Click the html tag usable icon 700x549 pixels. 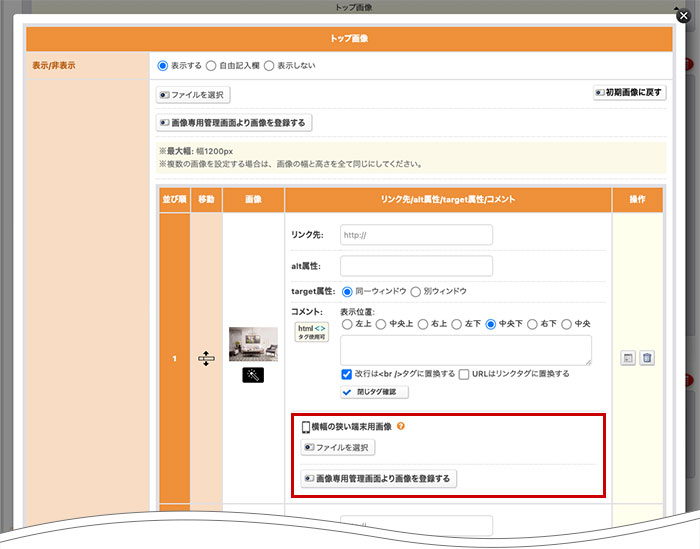coord(310,332)
